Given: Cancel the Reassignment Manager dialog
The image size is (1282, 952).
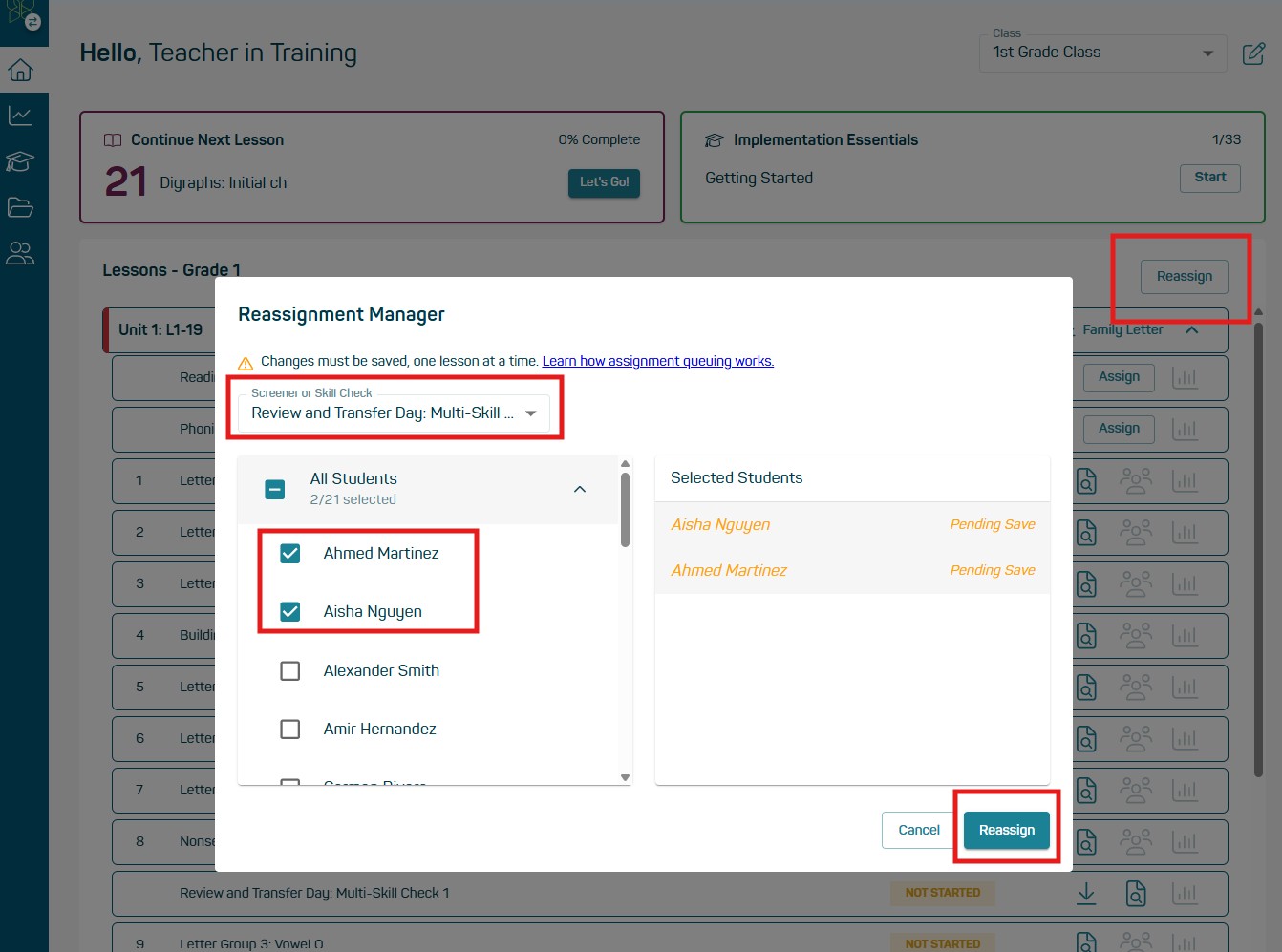Looking at the screenshot, I should 919,830.
